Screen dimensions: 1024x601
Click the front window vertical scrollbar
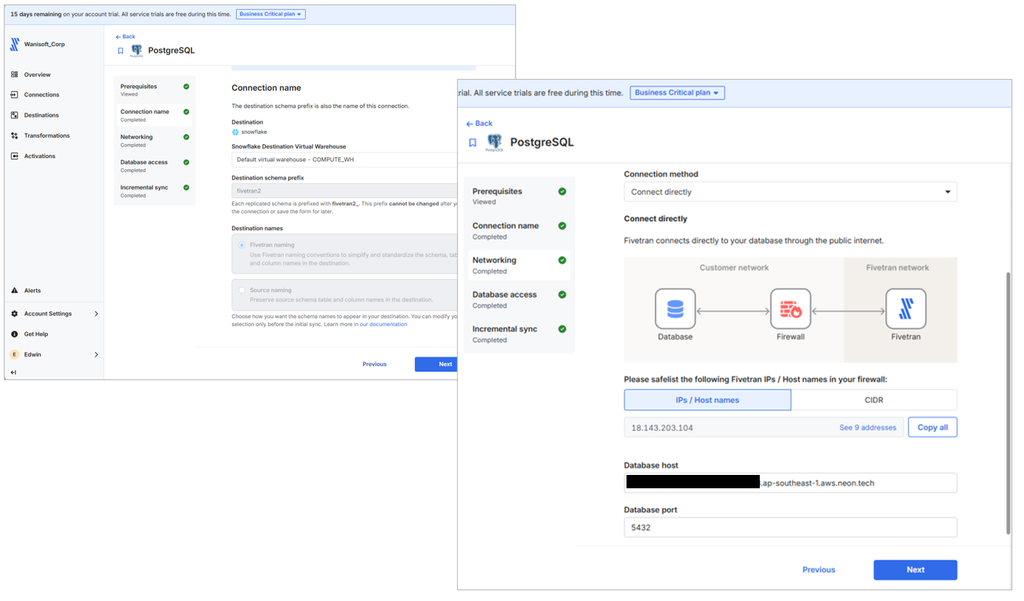(1008, 403)
